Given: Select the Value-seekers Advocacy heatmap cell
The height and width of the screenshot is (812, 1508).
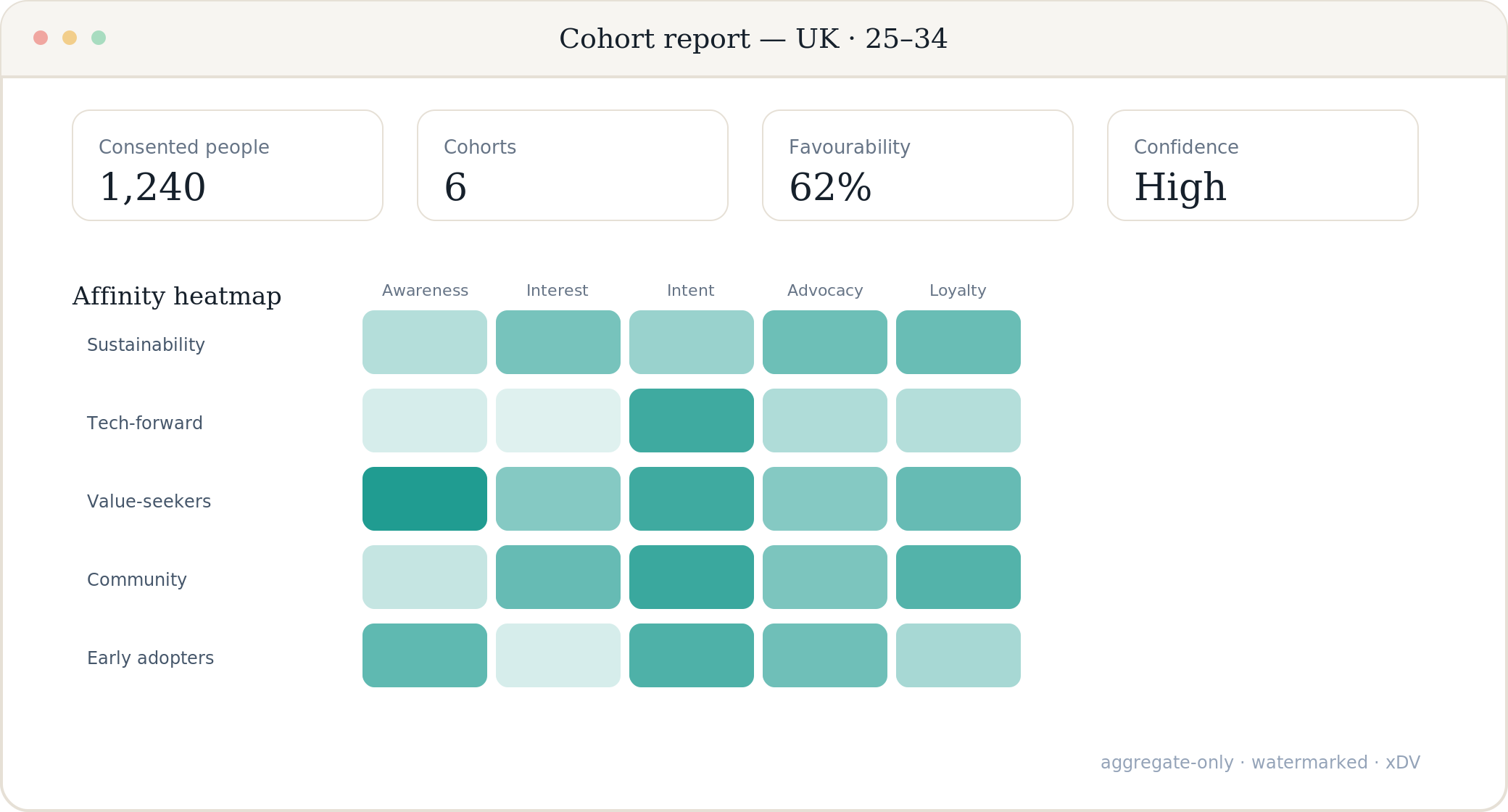Looking at the screenshot, I should tap(825, 499).
